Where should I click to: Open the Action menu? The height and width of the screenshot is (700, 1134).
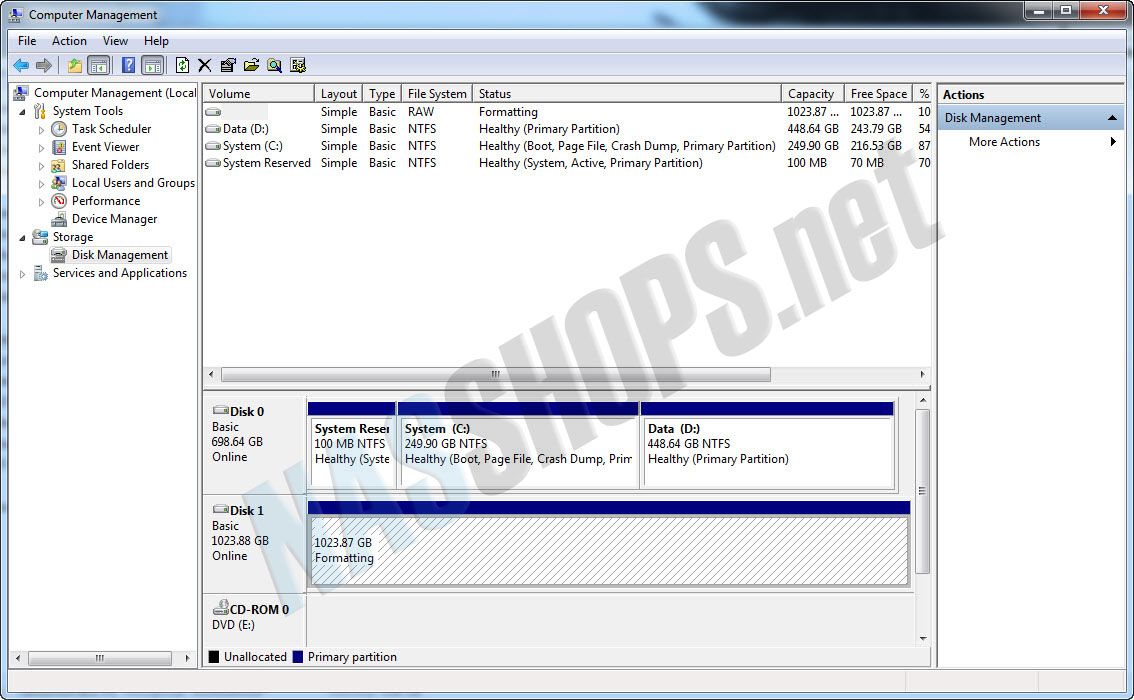point(69,41)
